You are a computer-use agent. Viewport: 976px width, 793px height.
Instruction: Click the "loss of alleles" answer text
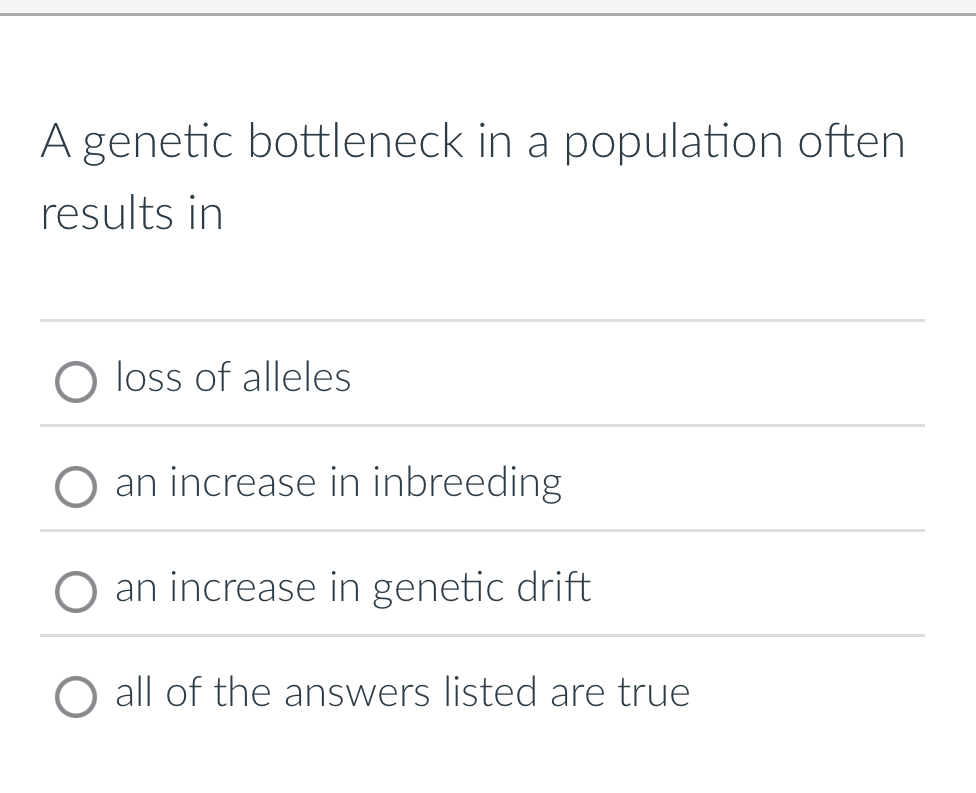232,378
